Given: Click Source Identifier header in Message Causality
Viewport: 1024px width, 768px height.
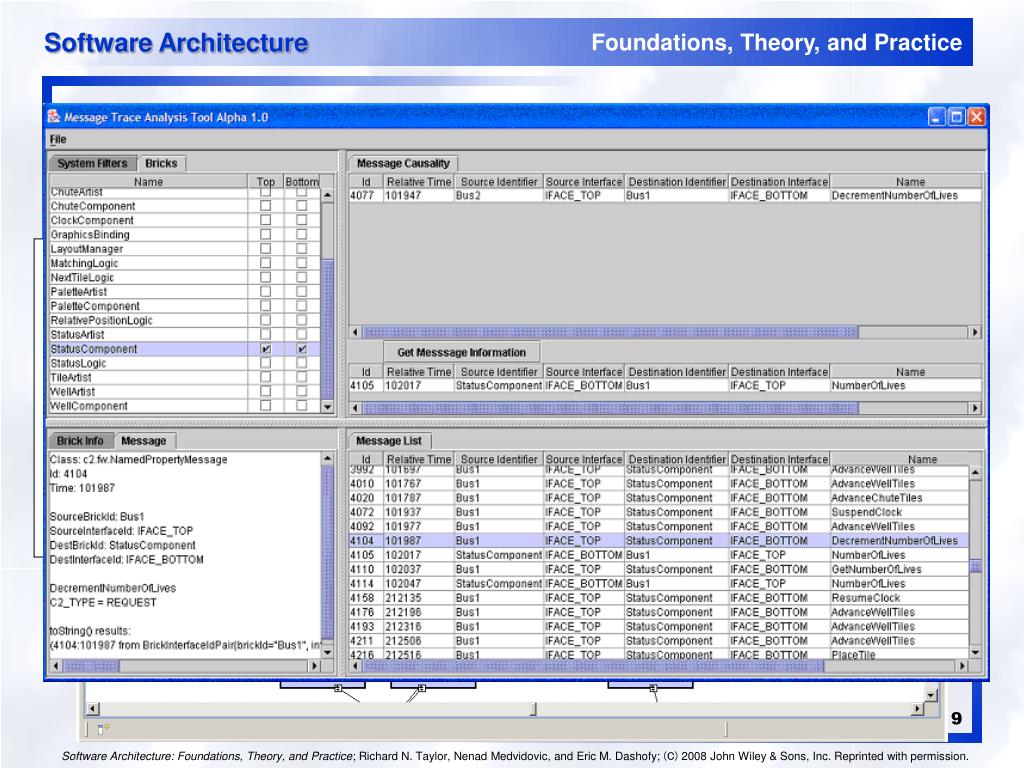Looking at the screenshot, I should click(x=499, y=182).
